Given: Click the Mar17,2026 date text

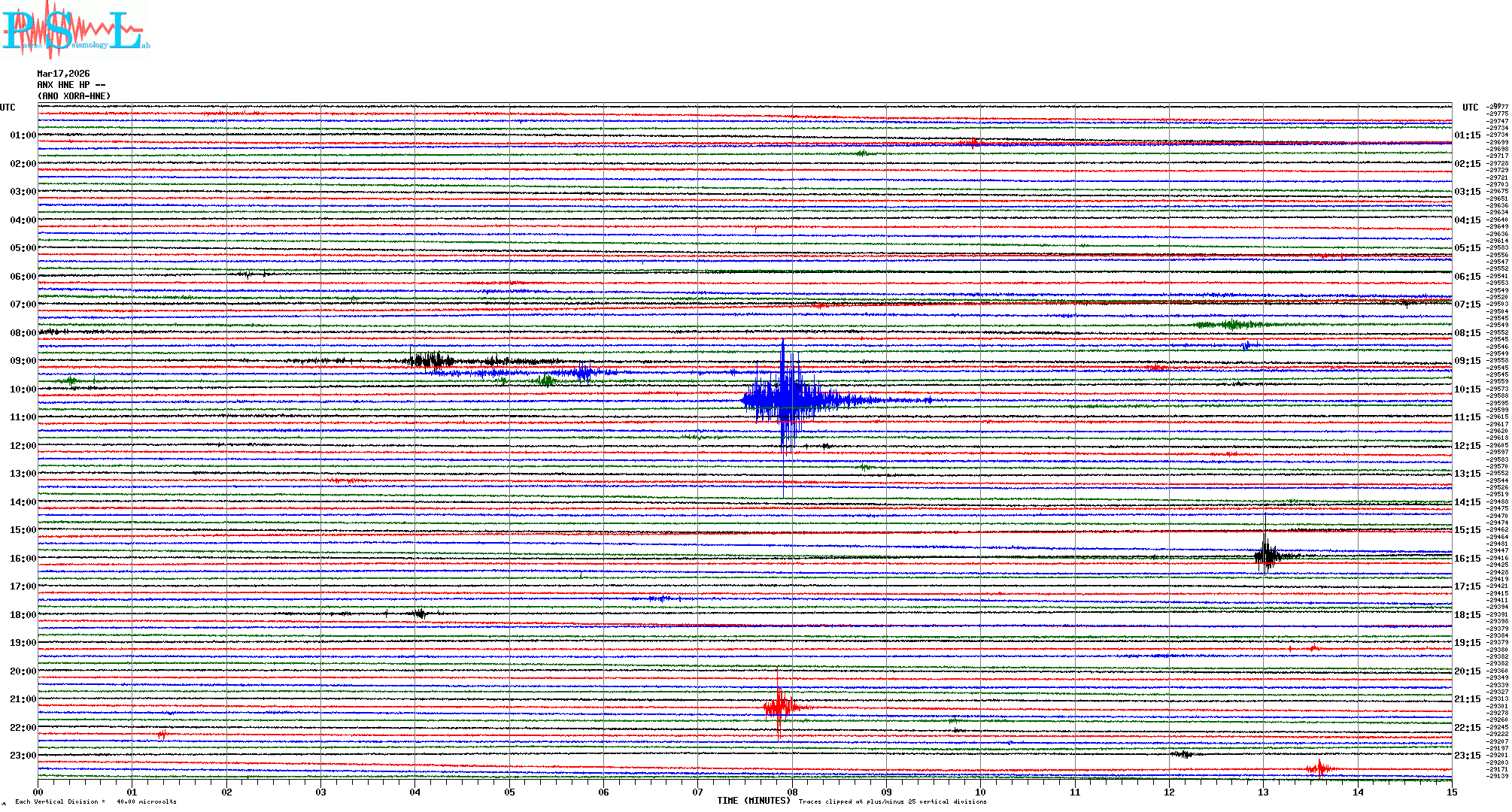Looking at the screenshot, I should [x=63, y=74].
